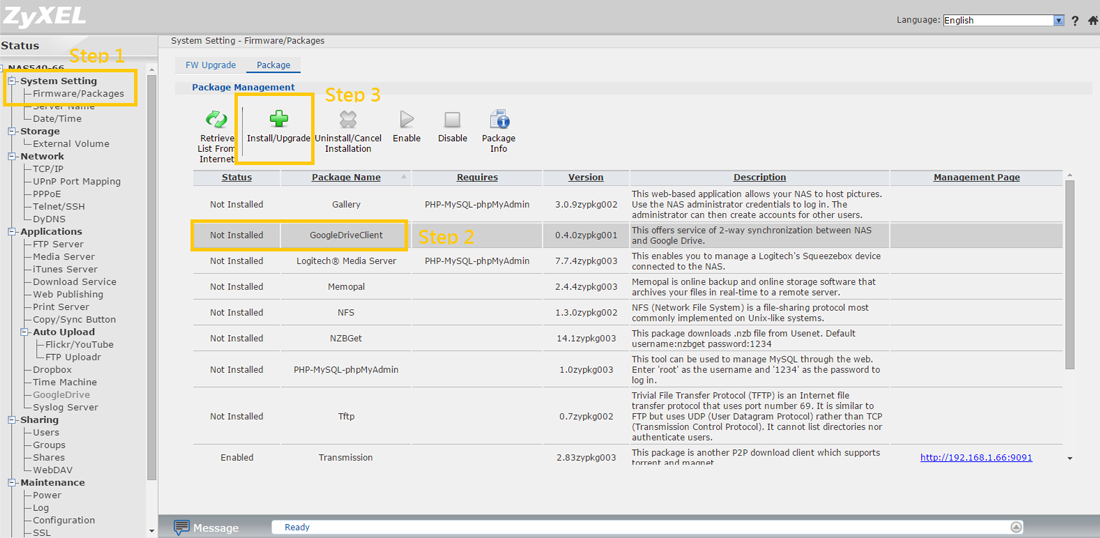Screen dimensions: 1100x538
Task: Click the home icon at top right
Action: point(1092,21)
